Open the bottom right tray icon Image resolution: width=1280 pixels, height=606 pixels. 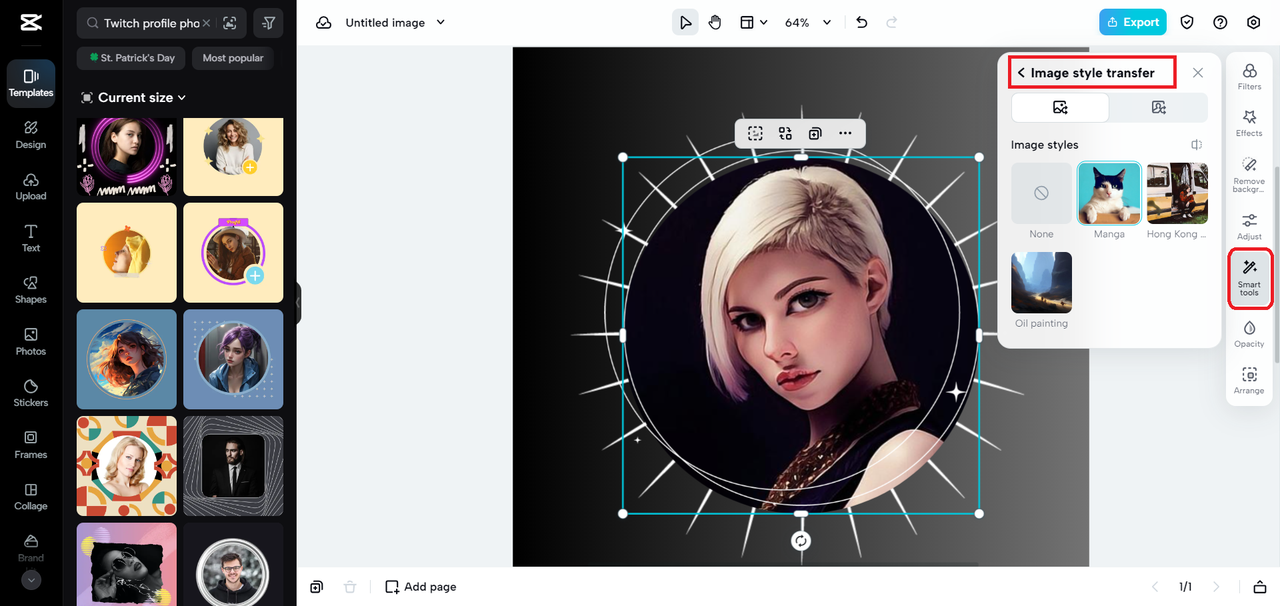1260,587
